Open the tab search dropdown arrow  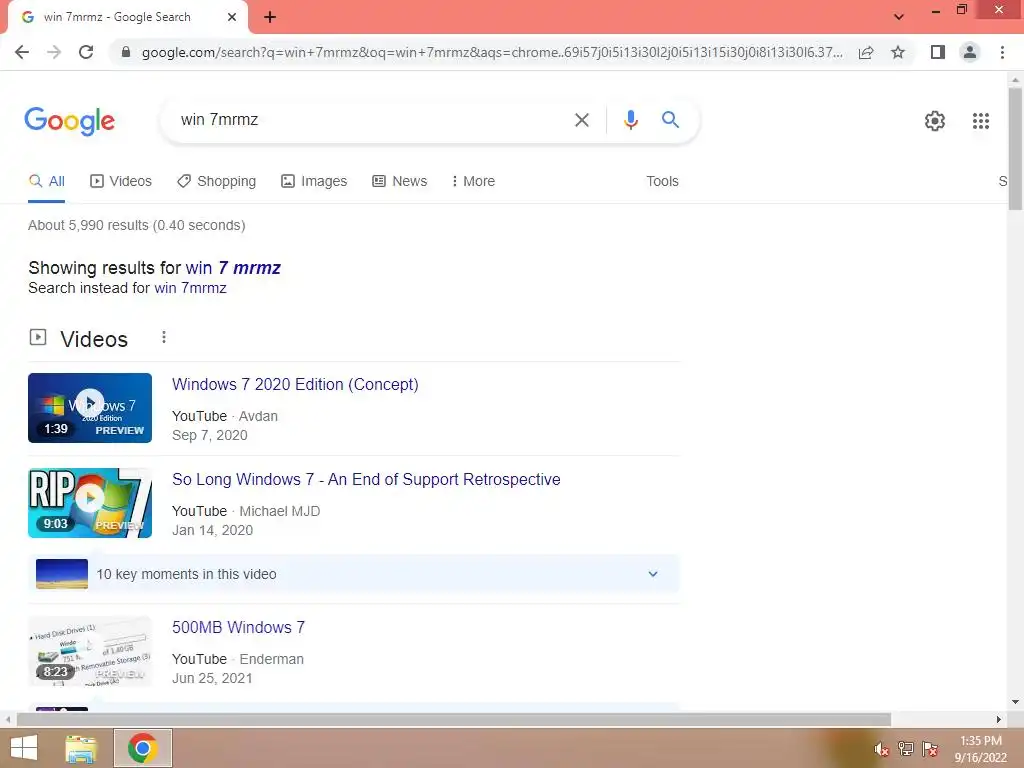tap(899, 17)
